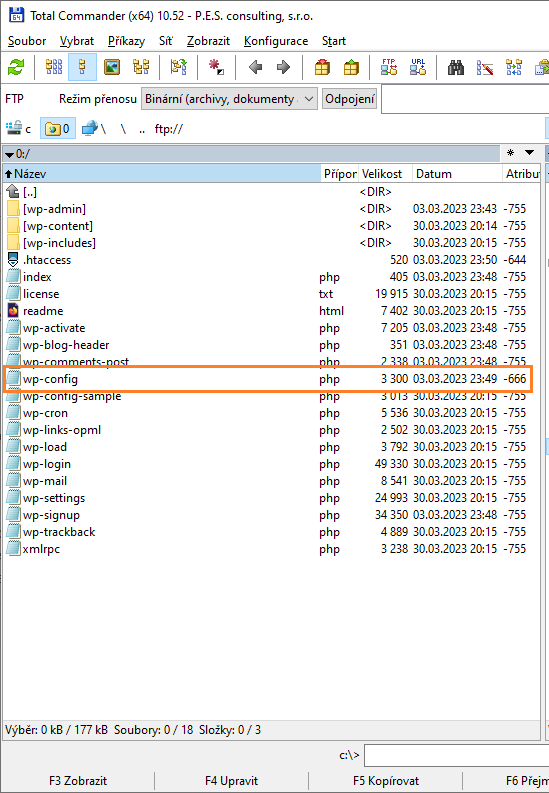This screenshot has width=549, height=793.
Task: Open the Start menu in the menu bar
Action: [334, 41]
